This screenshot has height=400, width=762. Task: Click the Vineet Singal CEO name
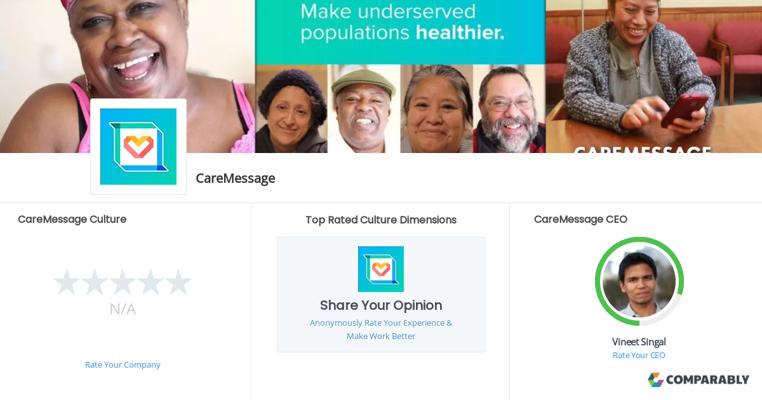coord(639,342)
